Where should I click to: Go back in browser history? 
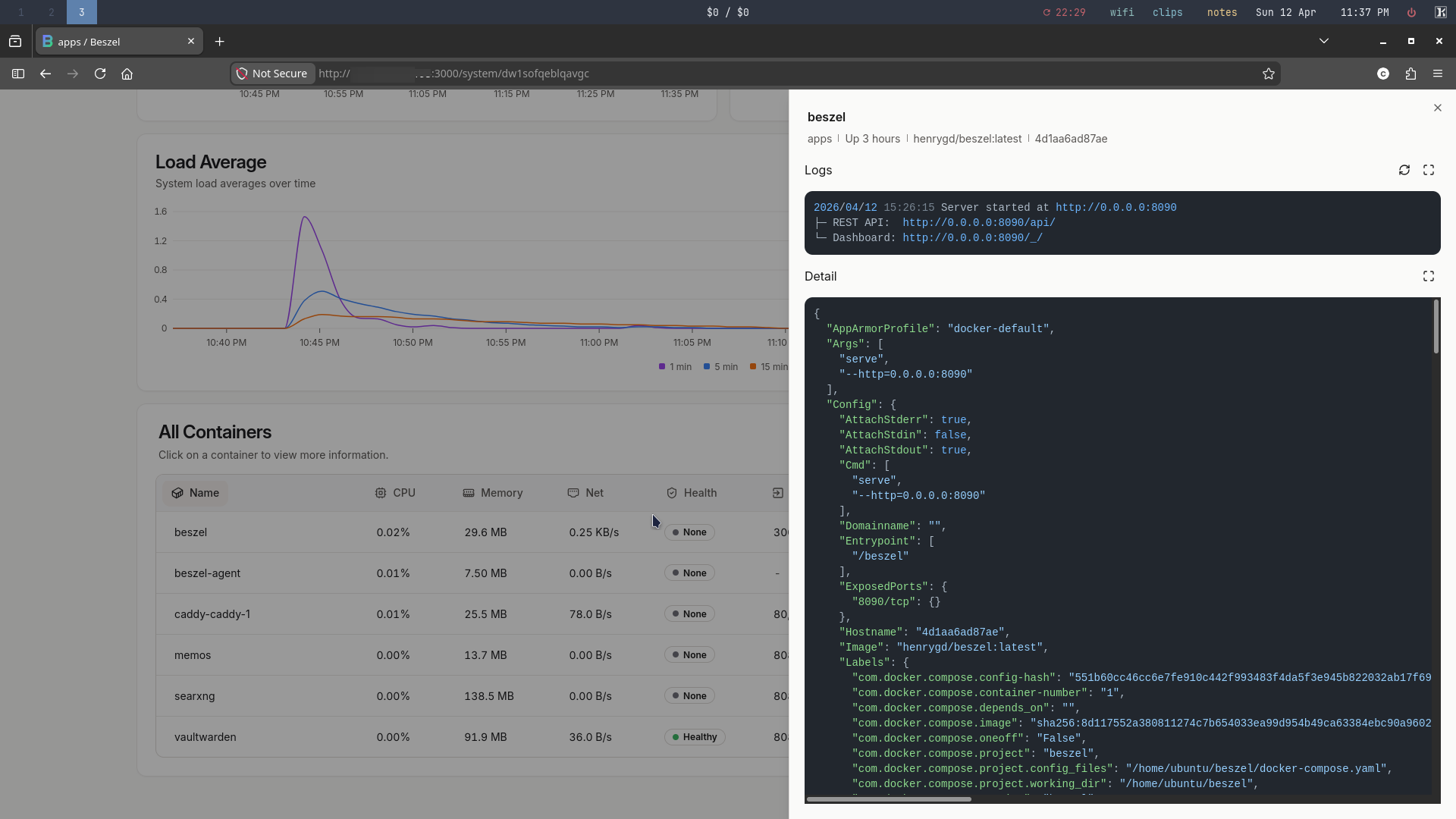point(45,74)
